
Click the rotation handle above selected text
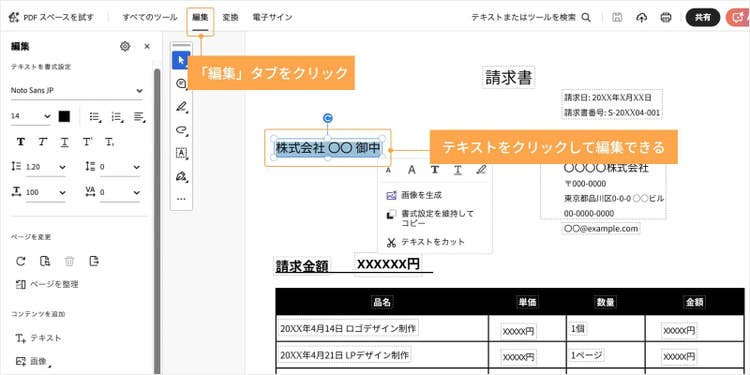pos(328,118)
